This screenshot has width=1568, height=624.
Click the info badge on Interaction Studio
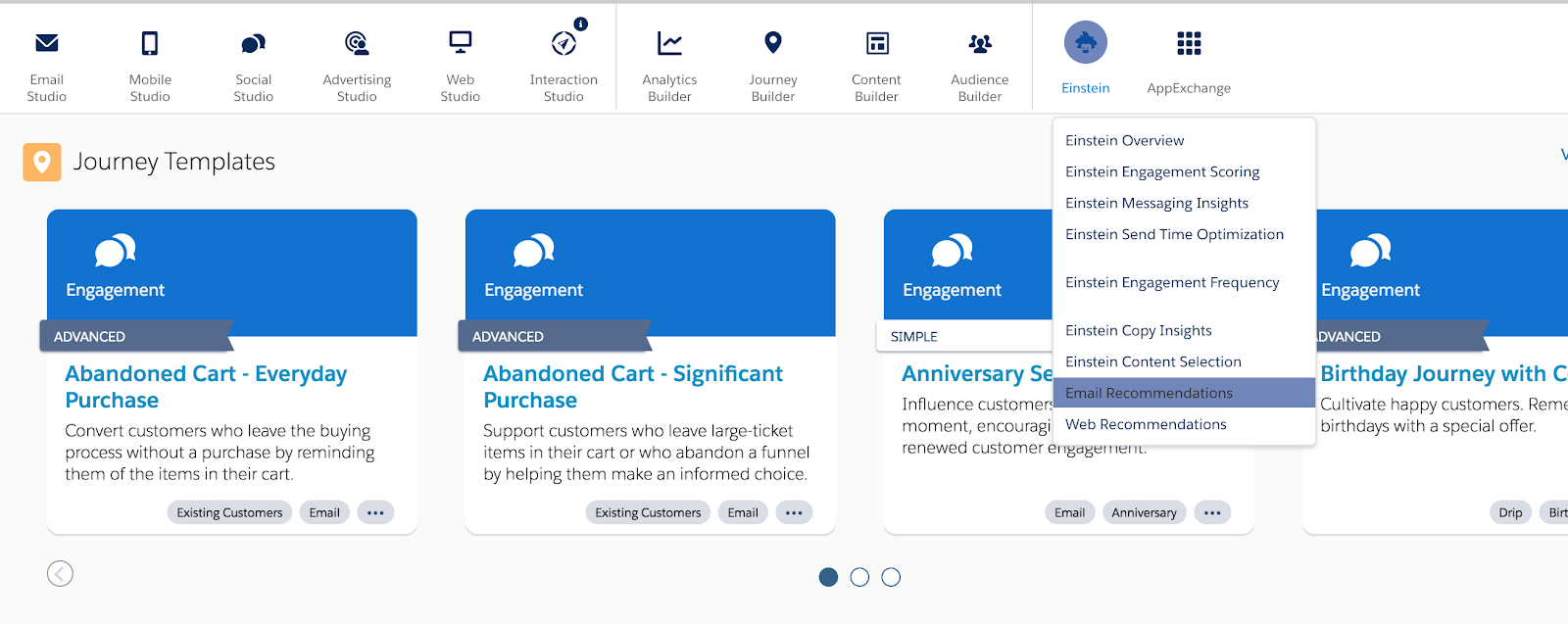581,24
